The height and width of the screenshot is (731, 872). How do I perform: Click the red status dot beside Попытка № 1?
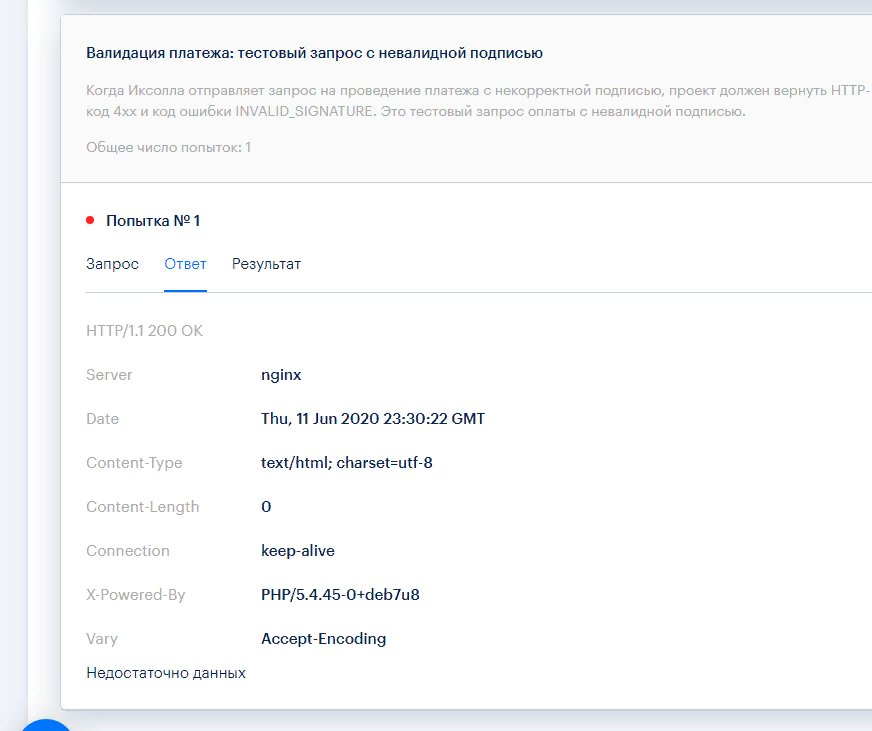point(90,220)
